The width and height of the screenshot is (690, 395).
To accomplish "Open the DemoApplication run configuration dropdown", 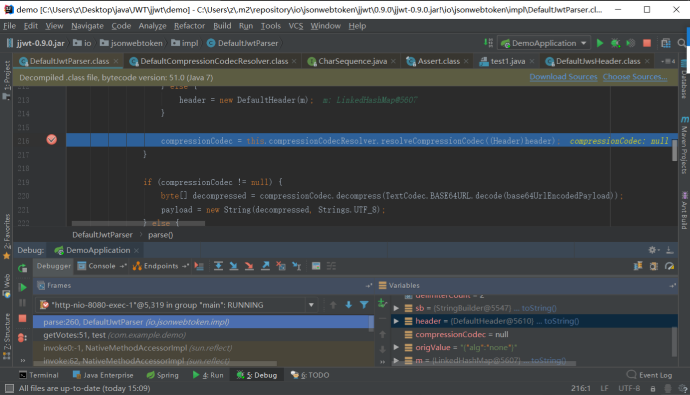I will coord(544,43).
